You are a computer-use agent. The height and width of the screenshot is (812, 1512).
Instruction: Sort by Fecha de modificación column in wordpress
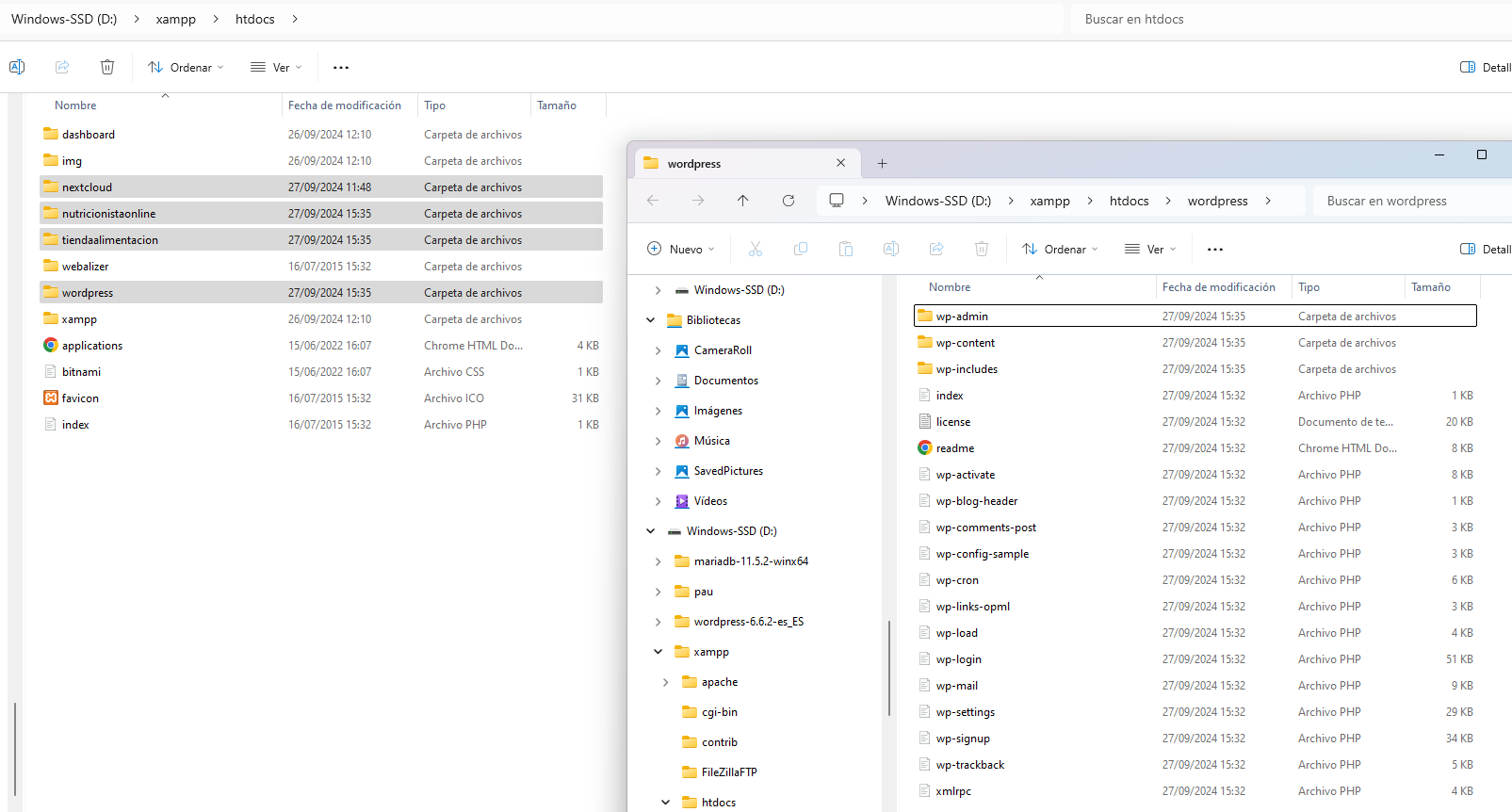pyautogui.click(x=1218, y=287)
